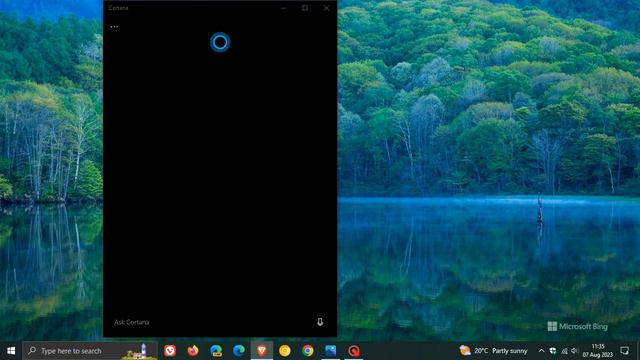
Task: Activate the Cortana microphone button
Action: click(x=320, y=322)
